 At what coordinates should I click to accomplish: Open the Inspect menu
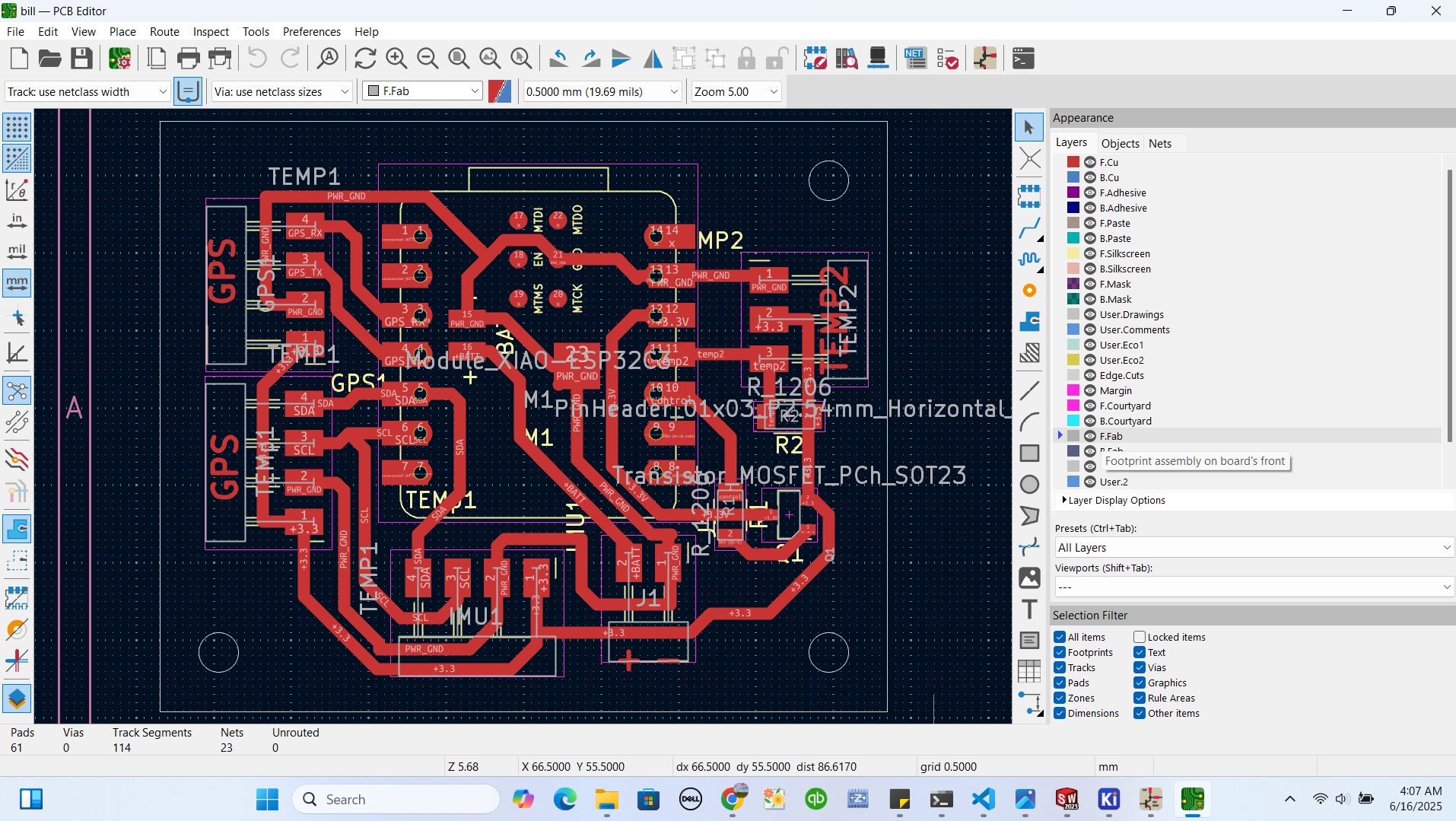point(211,31)
